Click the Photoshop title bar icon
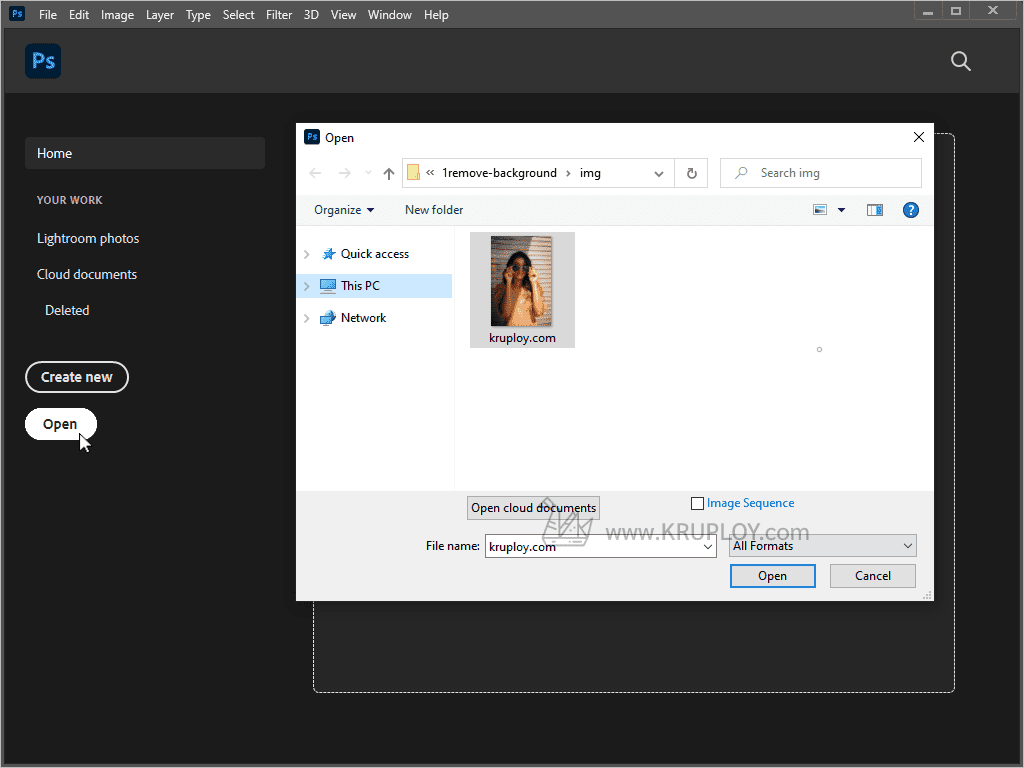 tap(17, 14)
